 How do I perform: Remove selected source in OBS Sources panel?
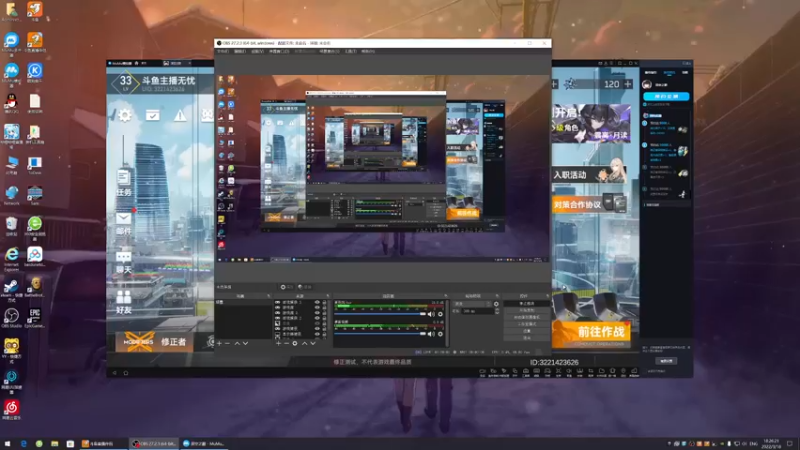click(x=286, y=343)
